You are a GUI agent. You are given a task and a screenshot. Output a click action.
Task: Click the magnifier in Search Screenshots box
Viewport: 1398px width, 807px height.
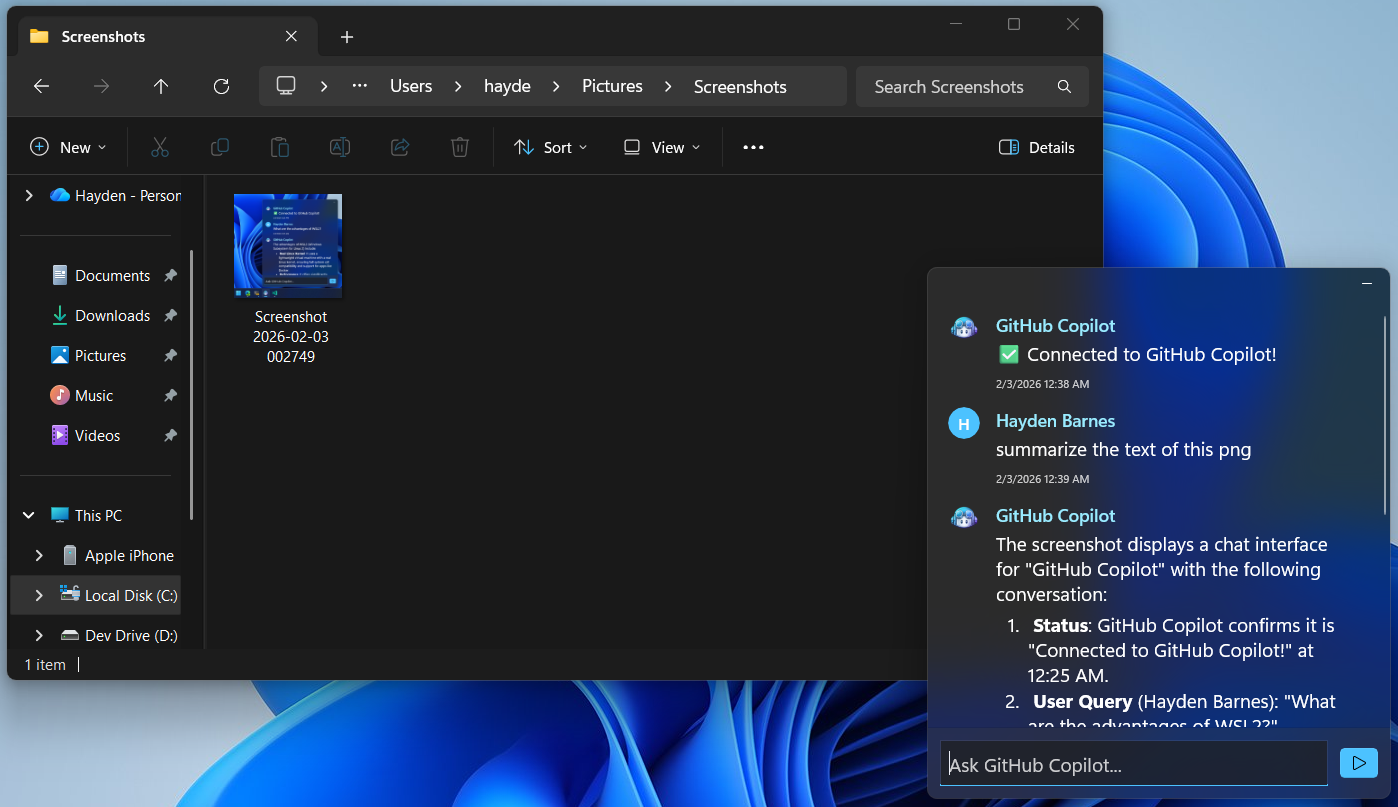coord(1064,86)
